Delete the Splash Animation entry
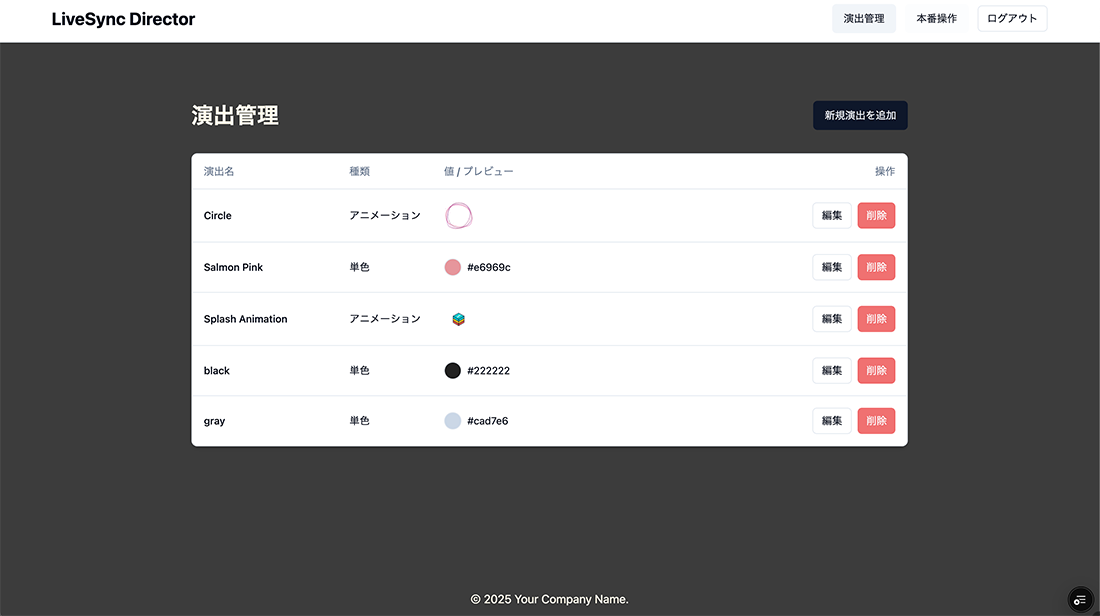The image size is (1100, 616). (876, 319)
